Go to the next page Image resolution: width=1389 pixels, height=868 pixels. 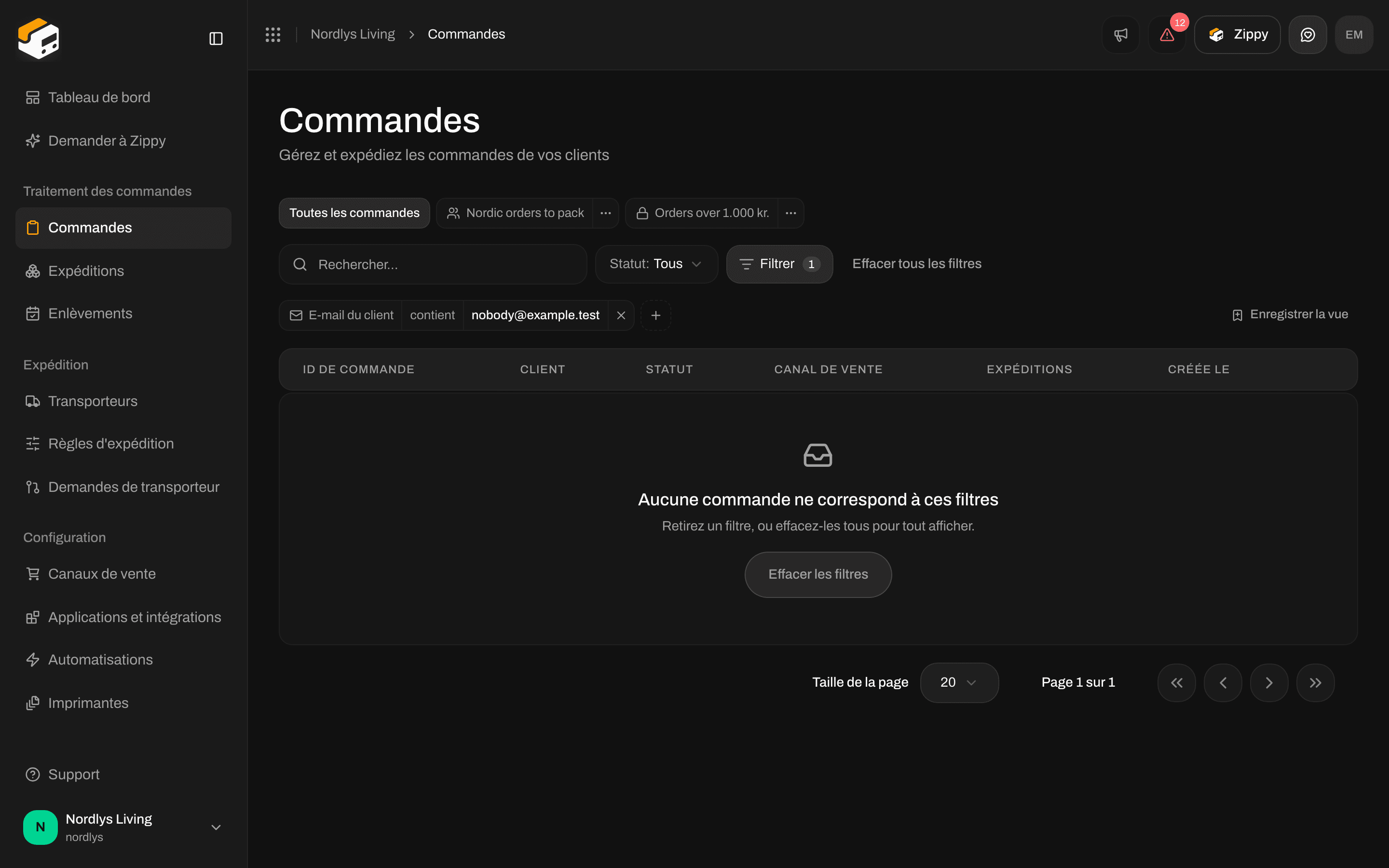1269,682
